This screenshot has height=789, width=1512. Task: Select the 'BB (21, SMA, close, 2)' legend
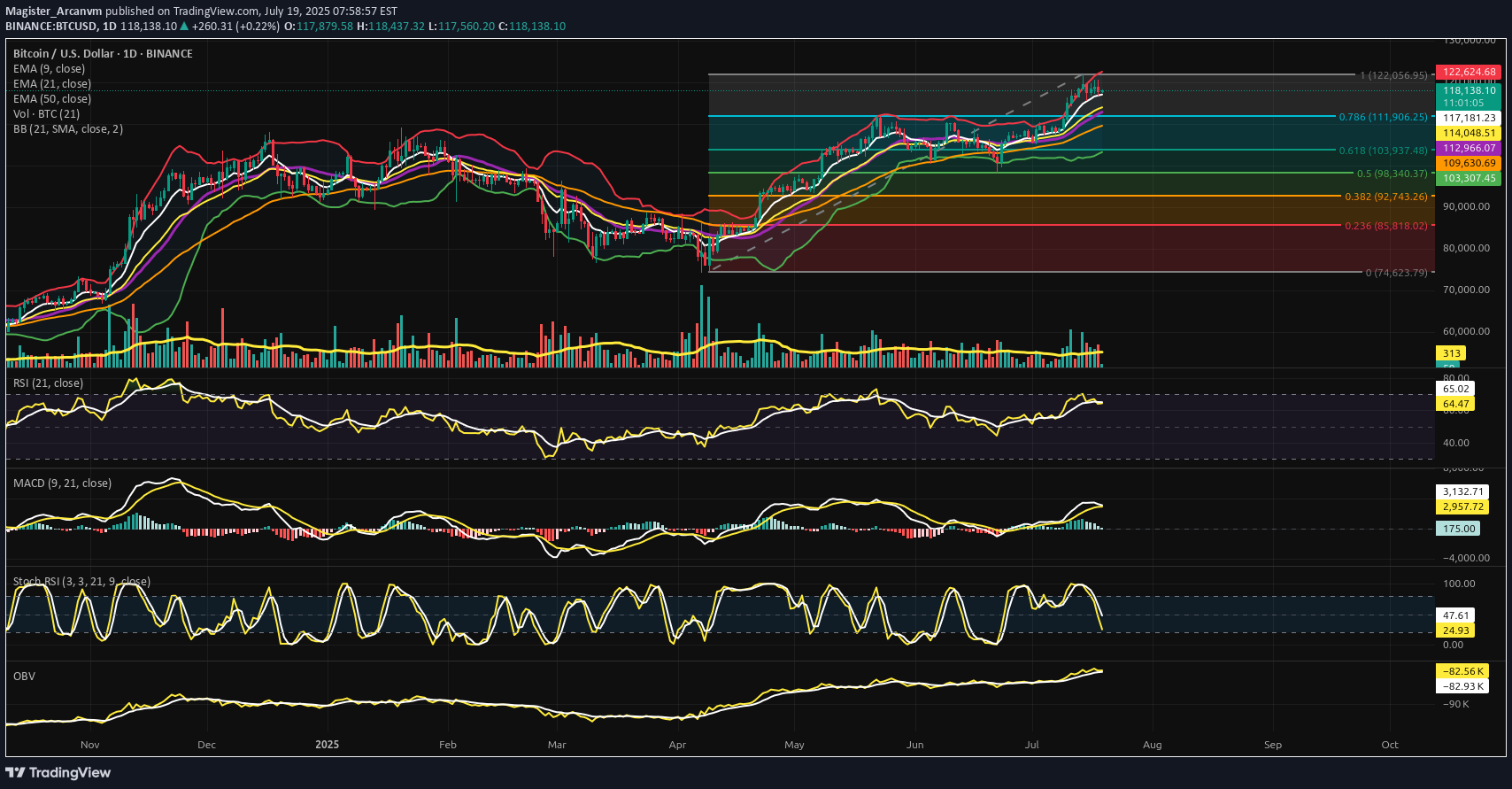click(x=68, y=129)
